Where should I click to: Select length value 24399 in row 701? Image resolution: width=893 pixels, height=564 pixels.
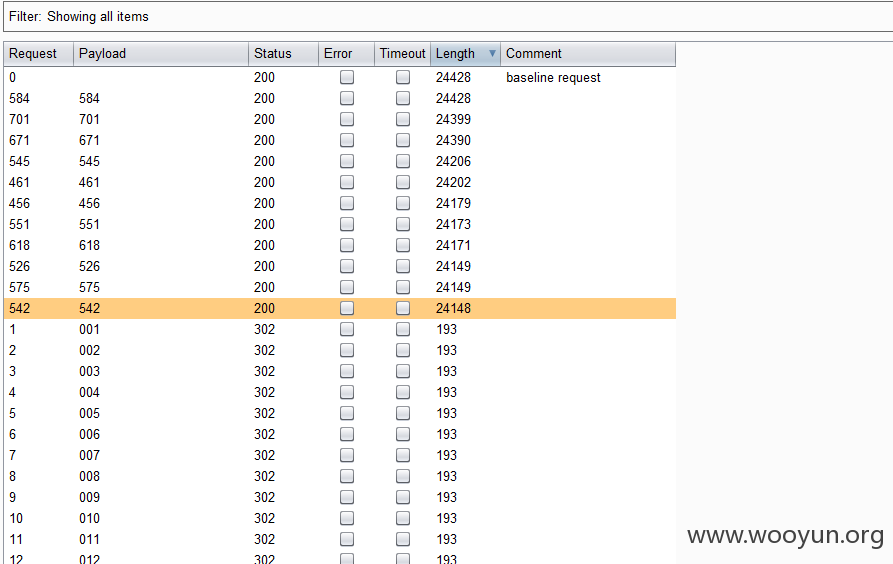[x=453, y=119]
